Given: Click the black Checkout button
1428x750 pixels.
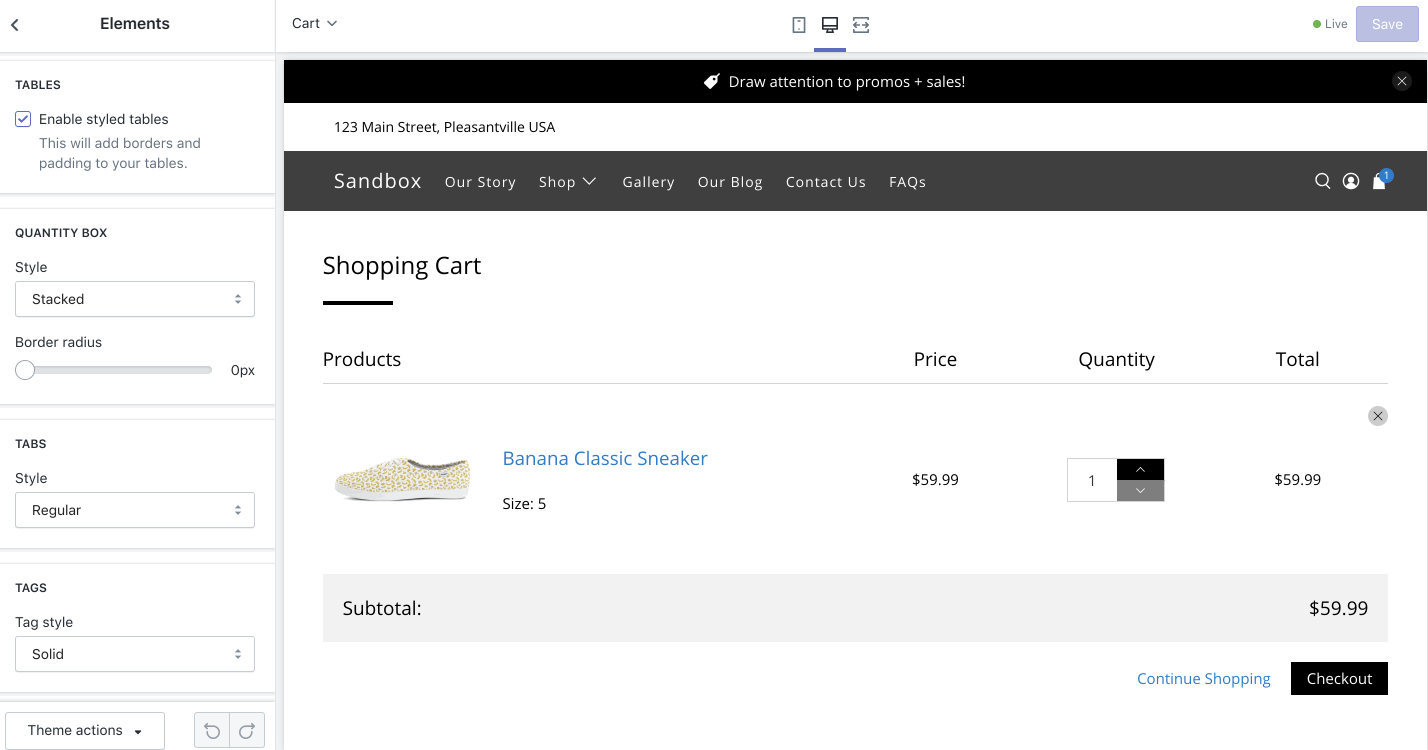Looking at the screenshot, I should pos(1339,678).
